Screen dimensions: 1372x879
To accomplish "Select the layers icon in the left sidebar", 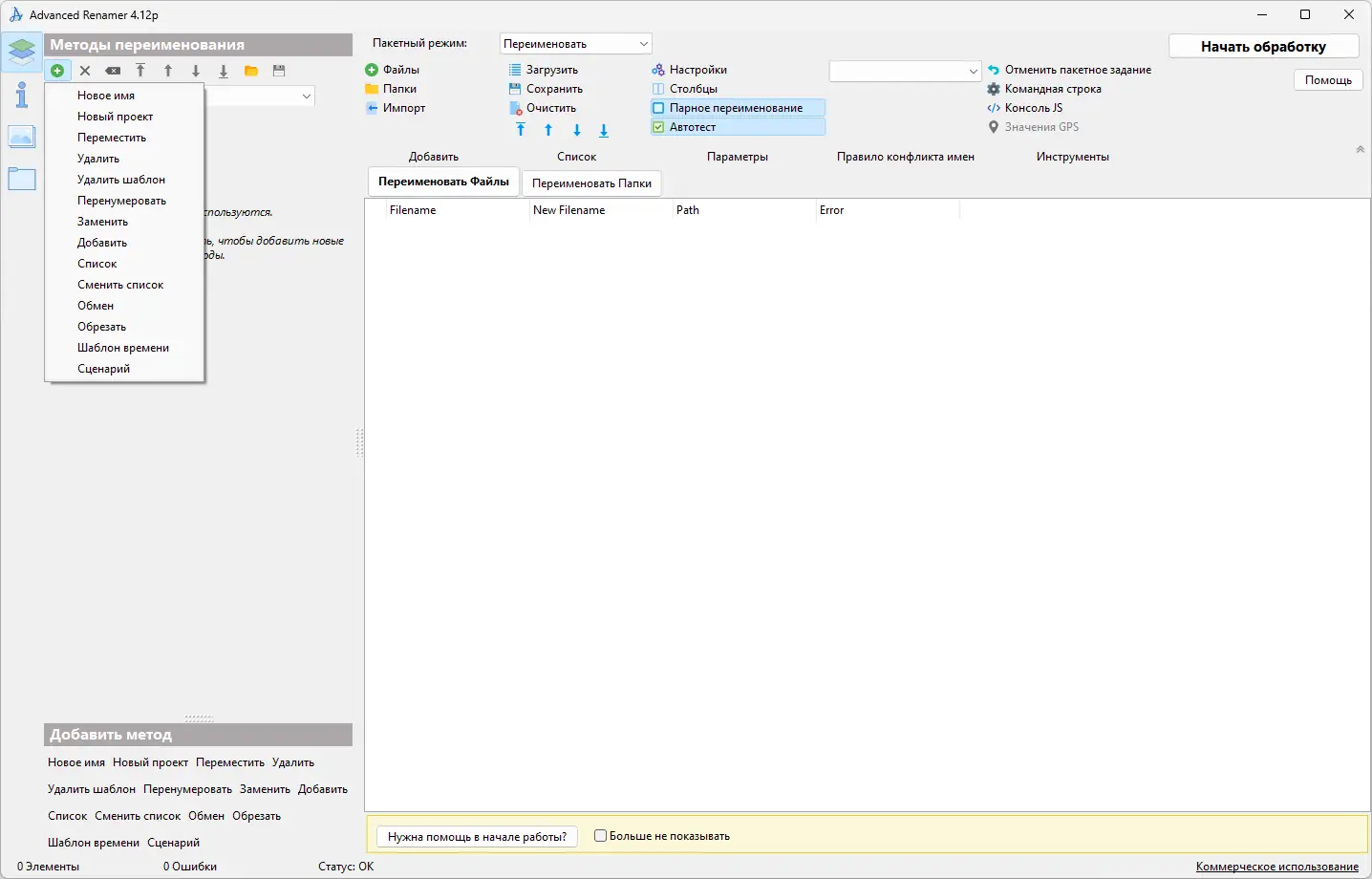I will tap(22, 52).
